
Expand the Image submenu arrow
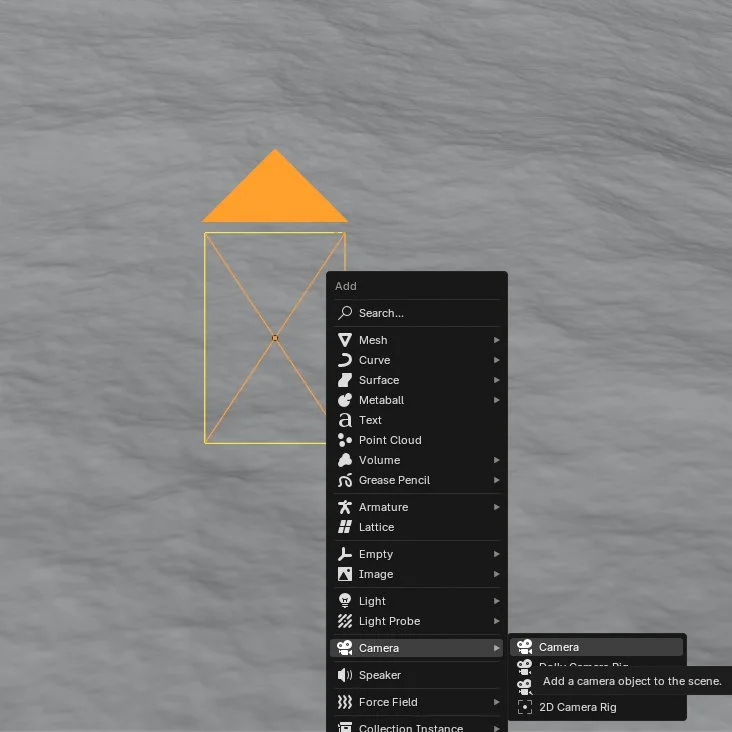[497, 574]
